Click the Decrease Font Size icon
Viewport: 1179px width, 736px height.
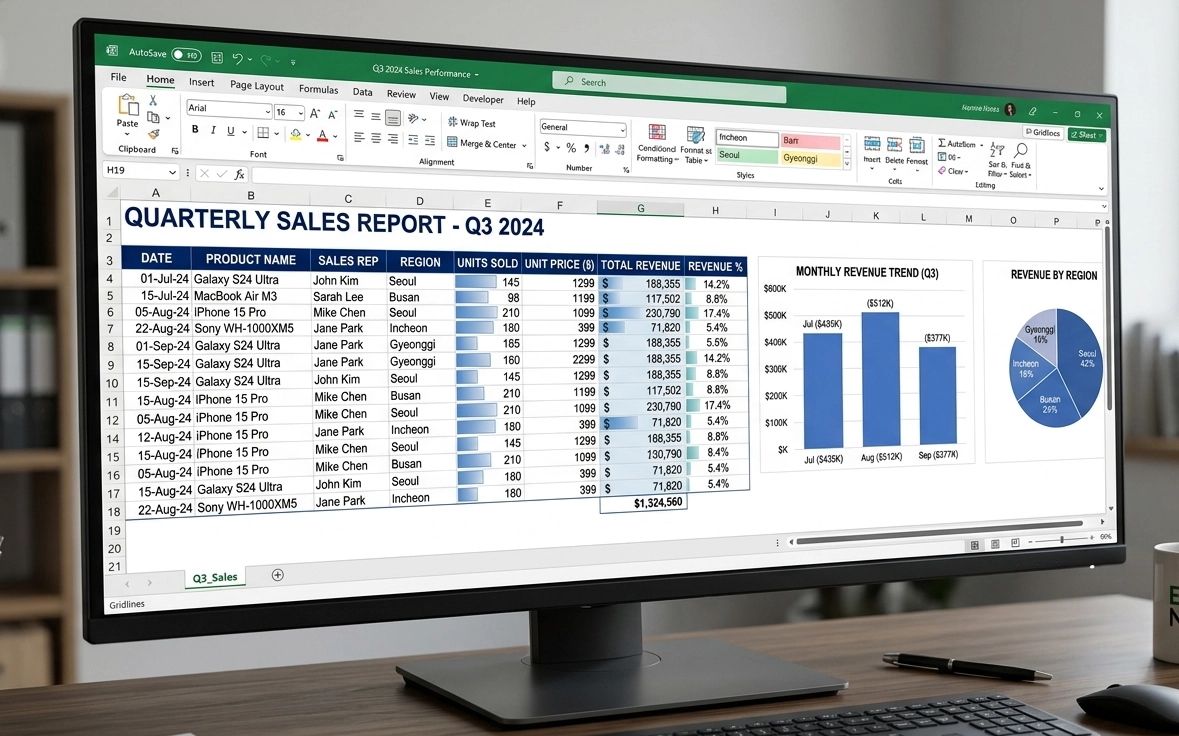[332, 115]
